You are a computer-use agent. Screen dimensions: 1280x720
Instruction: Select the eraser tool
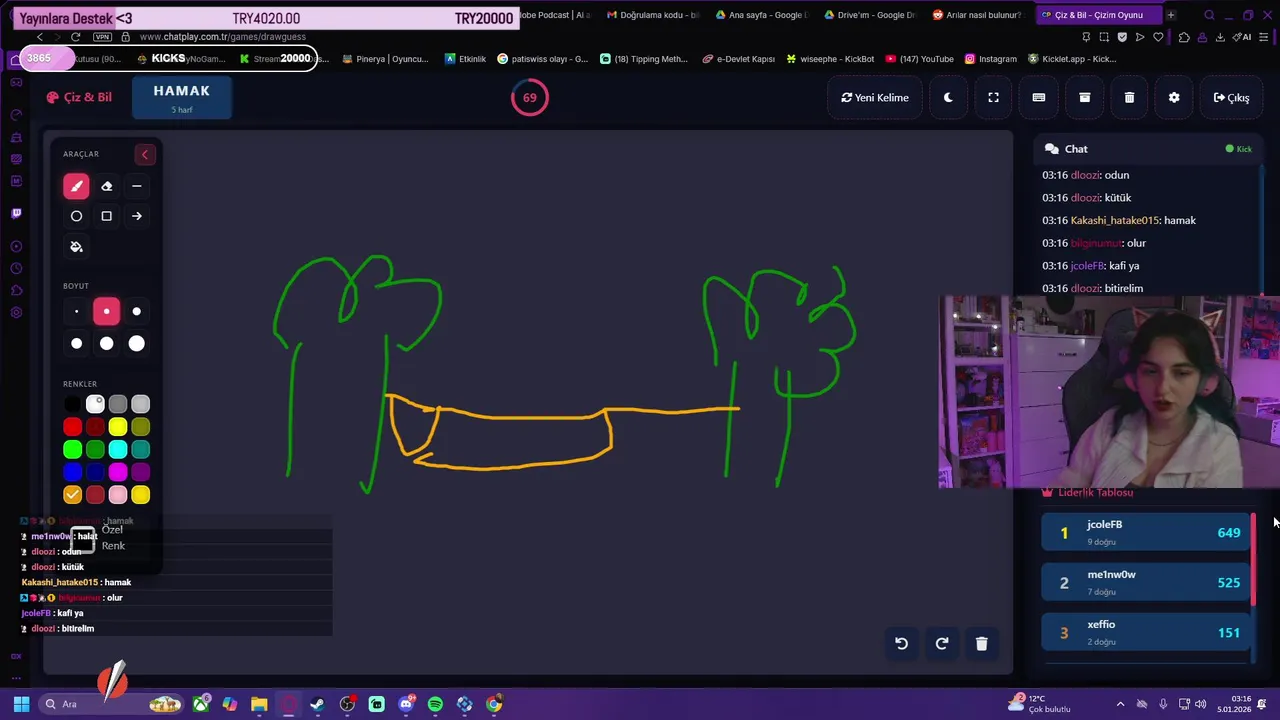(x=107, y=186)
